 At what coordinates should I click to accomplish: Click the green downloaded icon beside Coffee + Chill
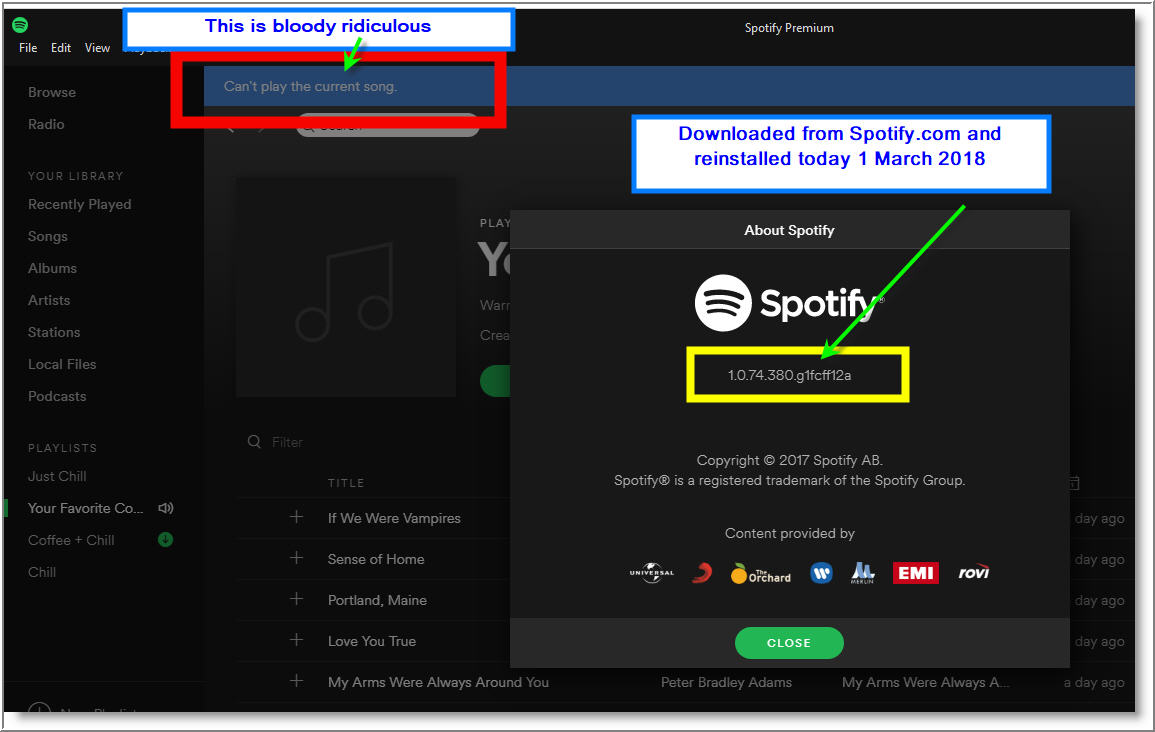[166, 540]
